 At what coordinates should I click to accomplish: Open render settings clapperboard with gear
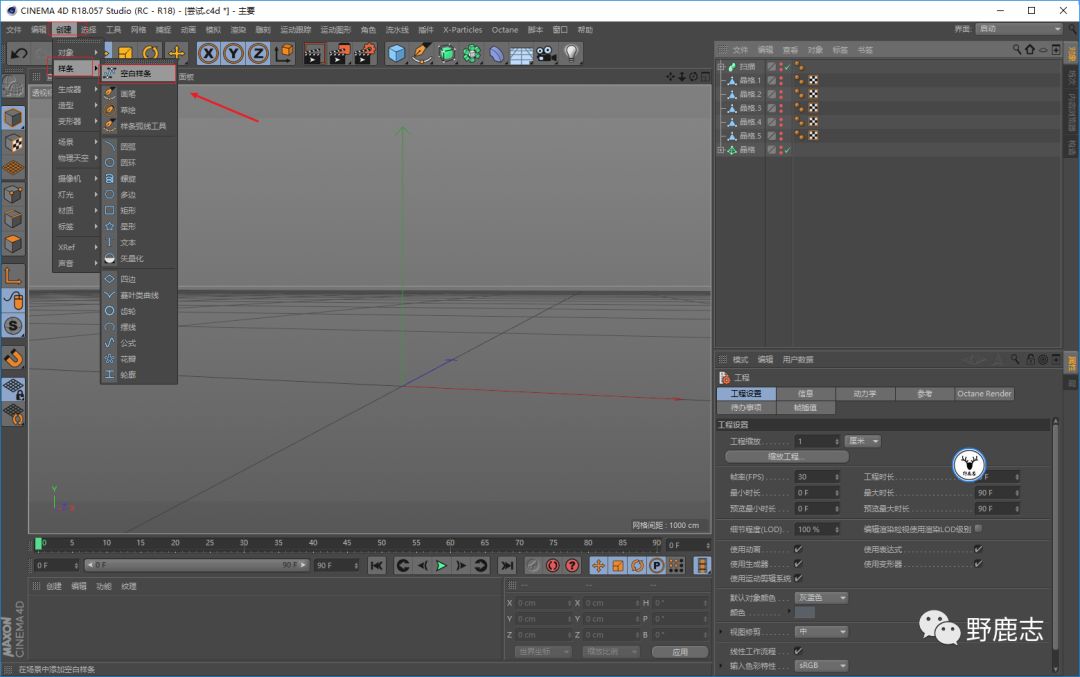[364, 53]
